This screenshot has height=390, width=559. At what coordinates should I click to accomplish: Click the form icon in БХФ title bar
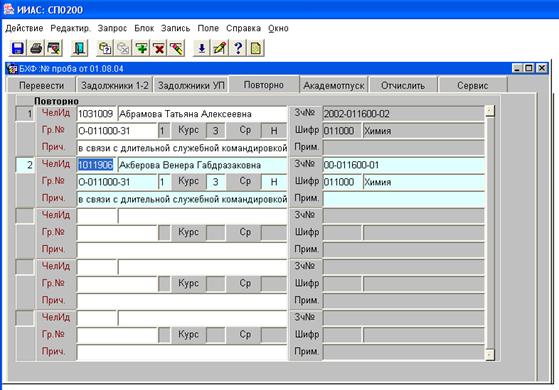coord(12,68)
